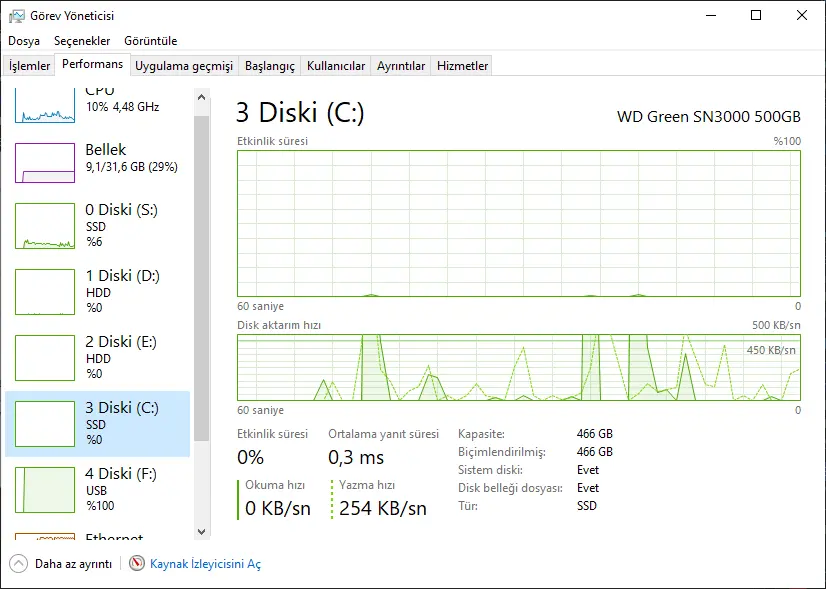Select 1 Diski (D:) in sidebar
Image resolution: width=826 pixels, height=589 pixels.
[97, 292]
